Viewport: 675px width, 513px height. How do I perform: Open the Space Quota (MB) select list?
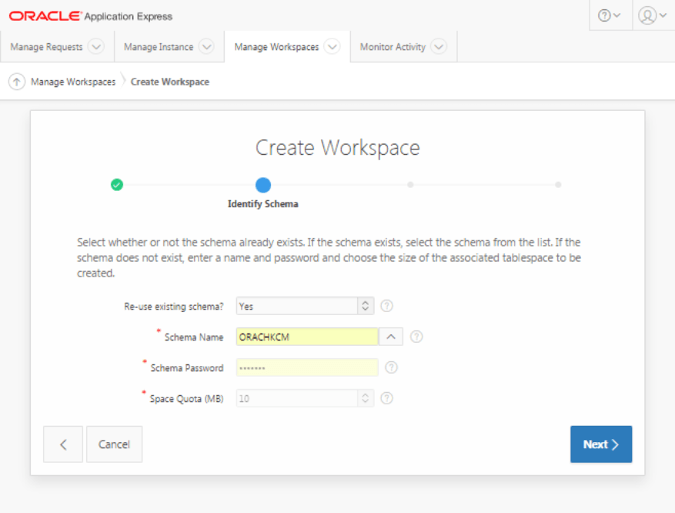click(x=305, y=398)
